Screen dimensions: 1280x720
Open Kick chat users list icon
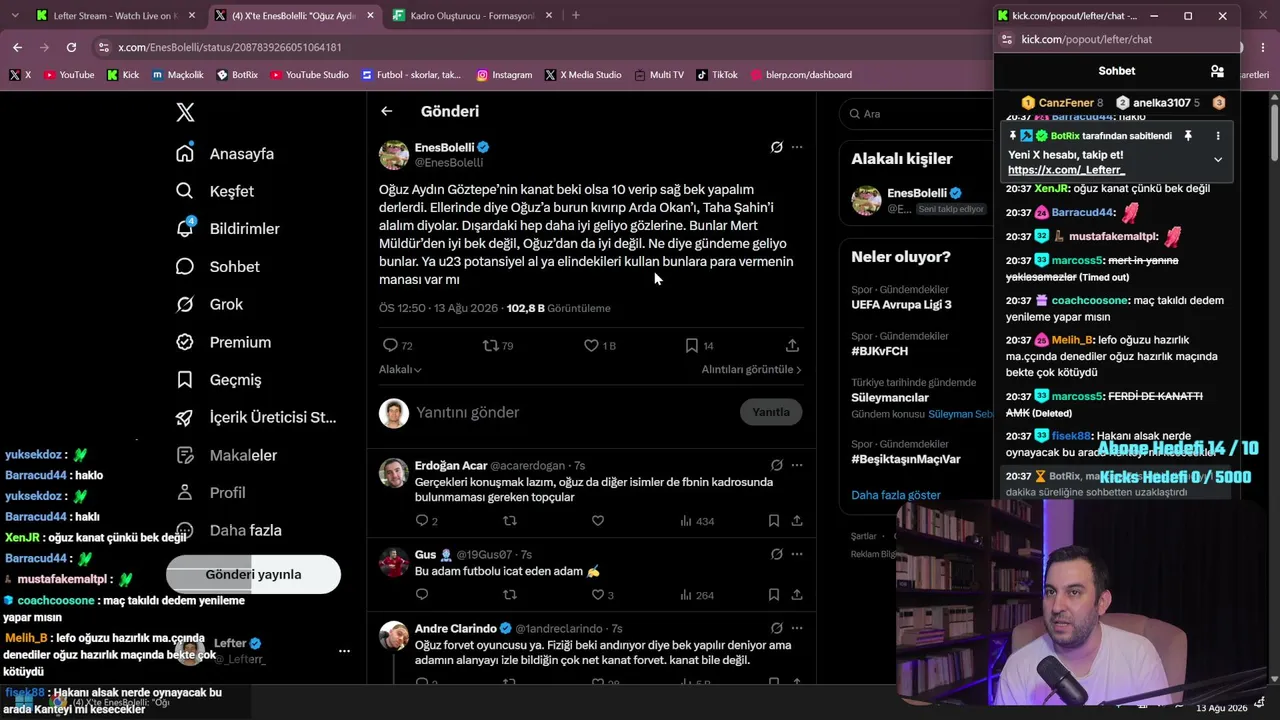pyautogui.click(x=1217, y=71)
